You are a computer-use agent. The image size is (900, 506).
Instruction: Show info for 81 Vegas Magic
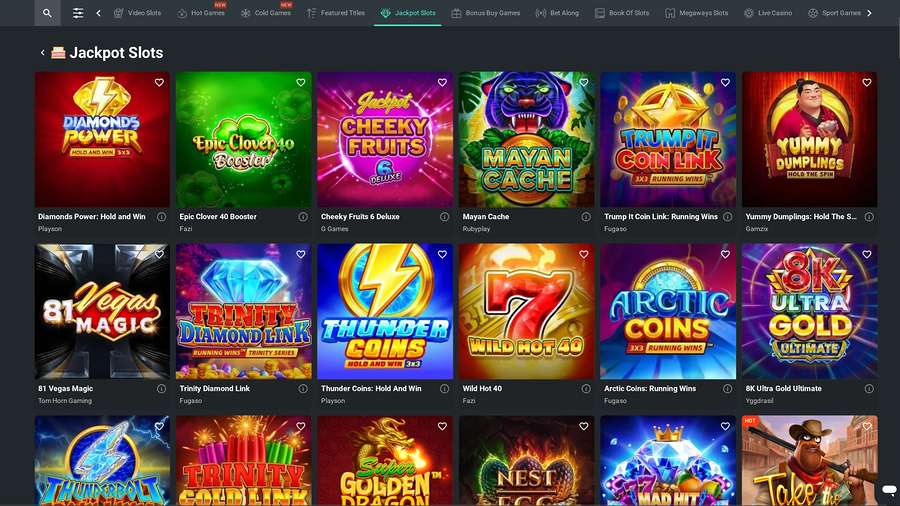coord(161,389)
